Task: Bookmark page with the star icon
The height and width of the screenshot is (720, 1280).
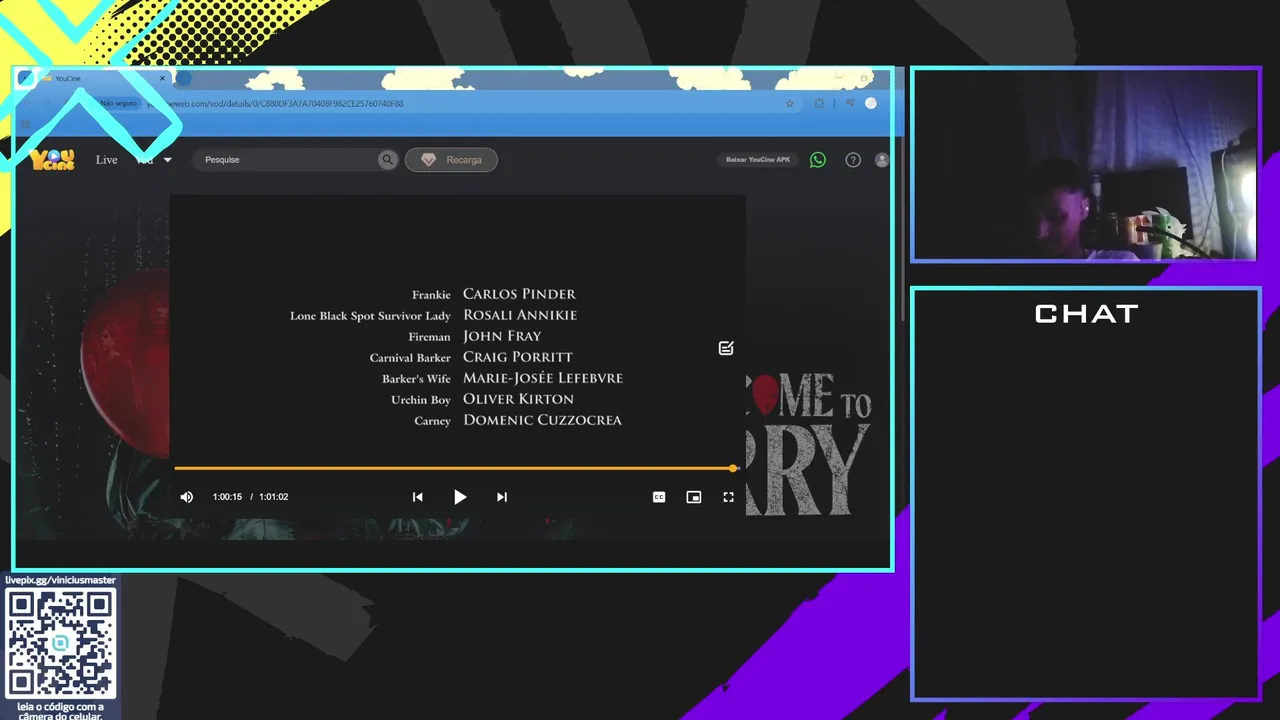Action: (789, 103)
